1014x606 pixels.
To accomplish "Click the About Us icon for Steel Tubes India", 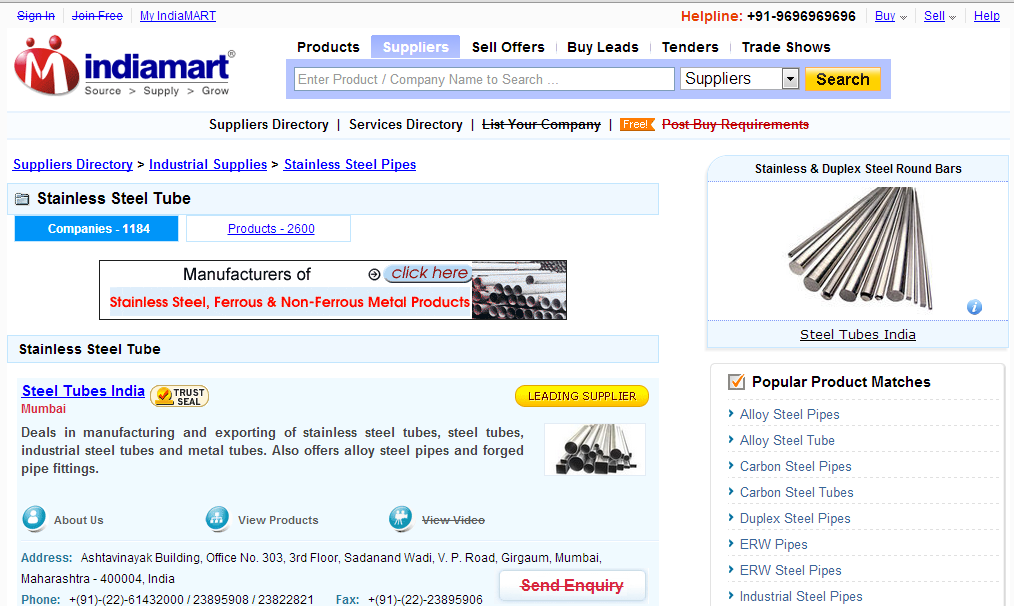I will [x=34, y=518].
